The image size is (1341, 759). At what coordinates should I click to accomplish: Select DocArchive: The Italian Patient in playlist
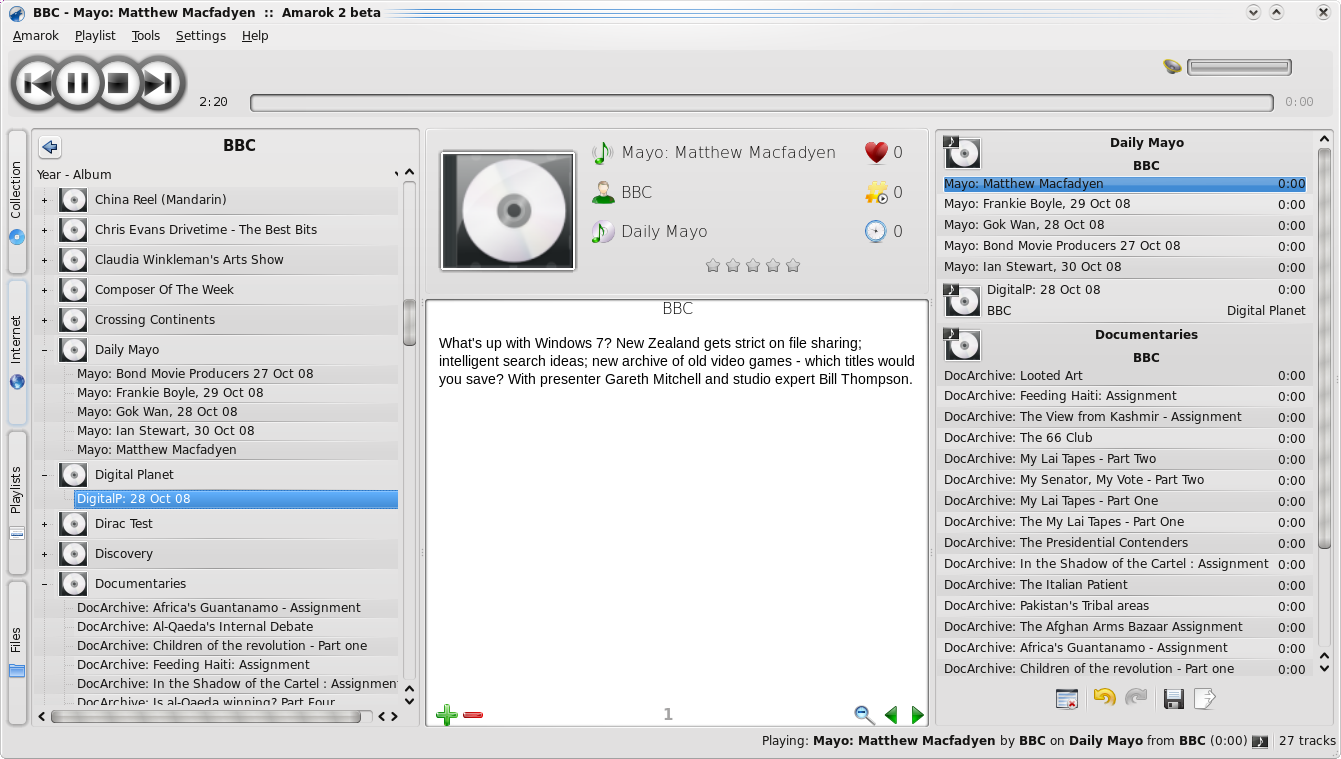click(x=1125, y=586)
